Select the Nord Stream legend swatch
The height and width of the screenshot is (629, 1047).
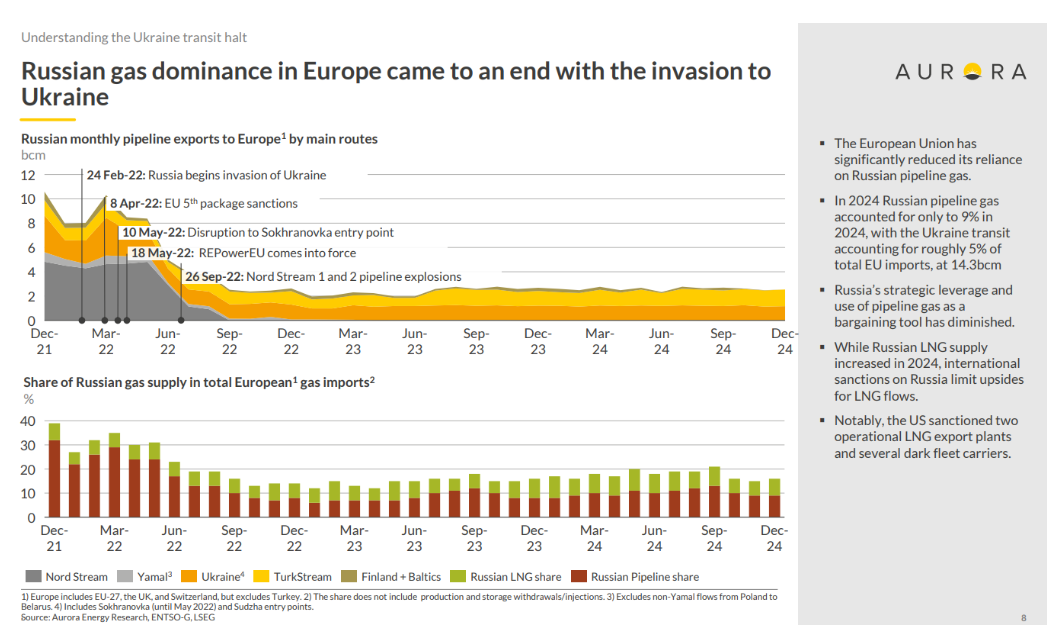click(31, 576)
